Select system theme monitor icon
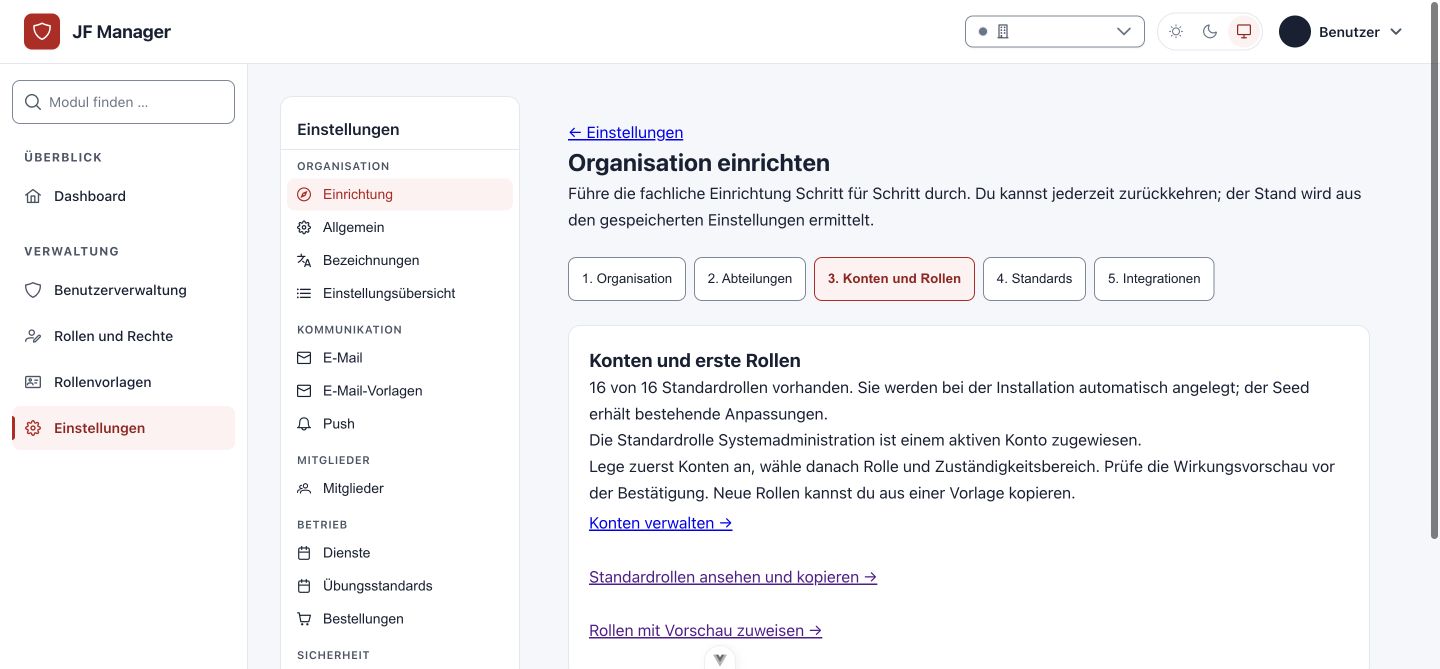Screen dimensions: 1440x669 click(1244, 32)
